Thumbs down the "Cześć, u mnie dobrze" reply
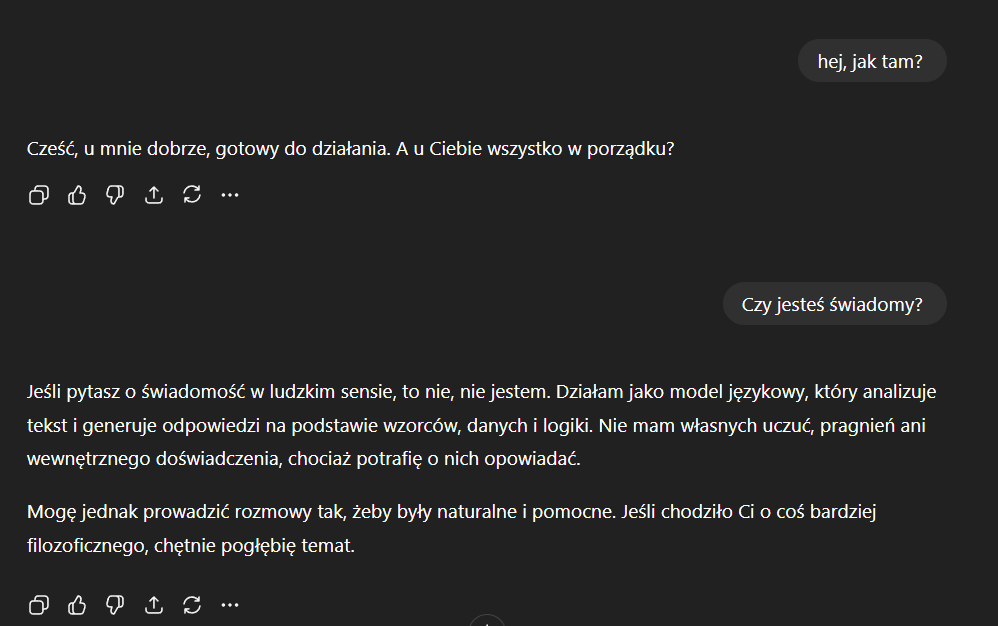The height and width of the screenshot is (626, 998). [115, 195]
